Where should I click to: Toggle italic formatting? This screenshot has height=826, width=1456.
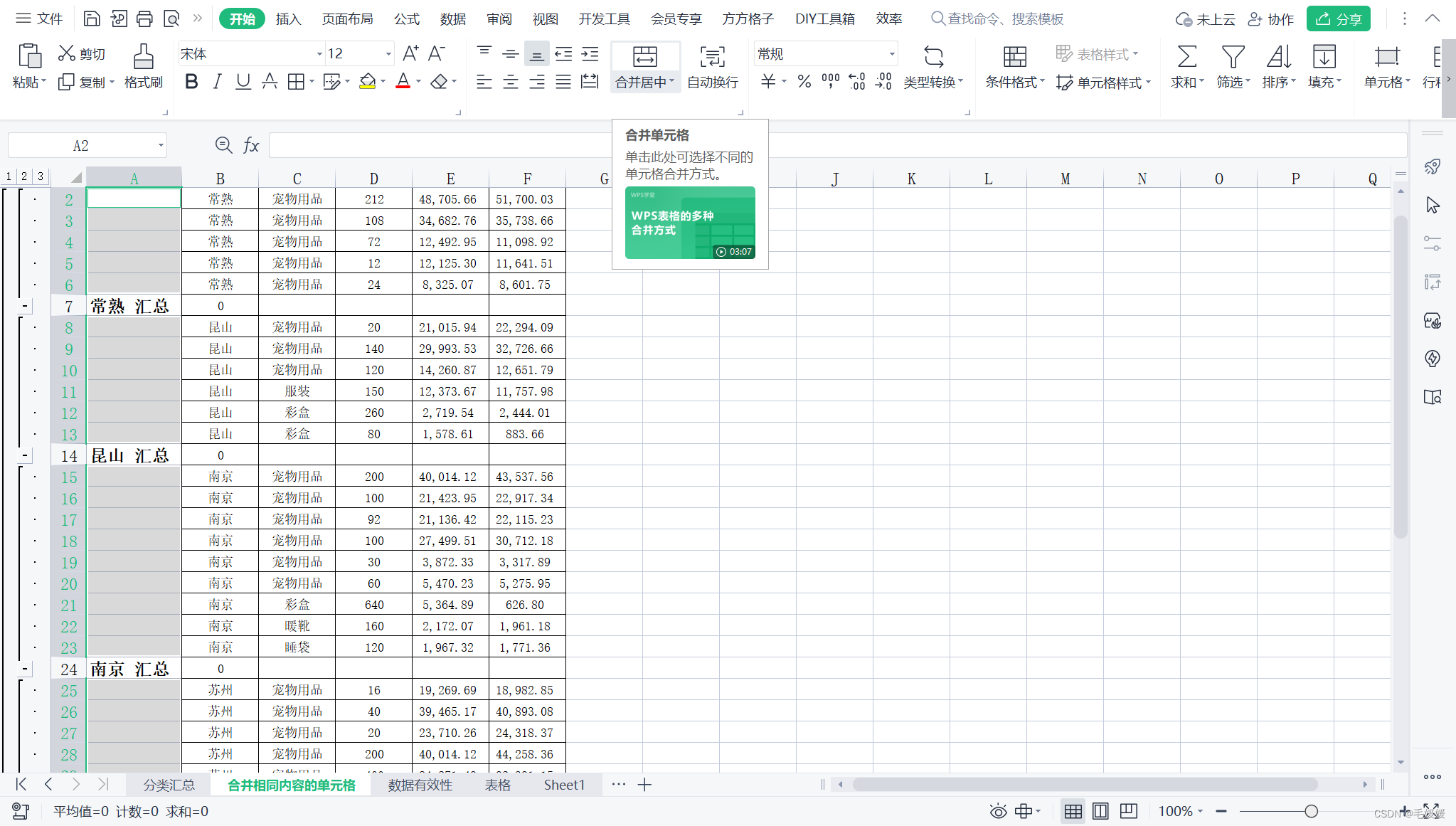pos(217,82)
